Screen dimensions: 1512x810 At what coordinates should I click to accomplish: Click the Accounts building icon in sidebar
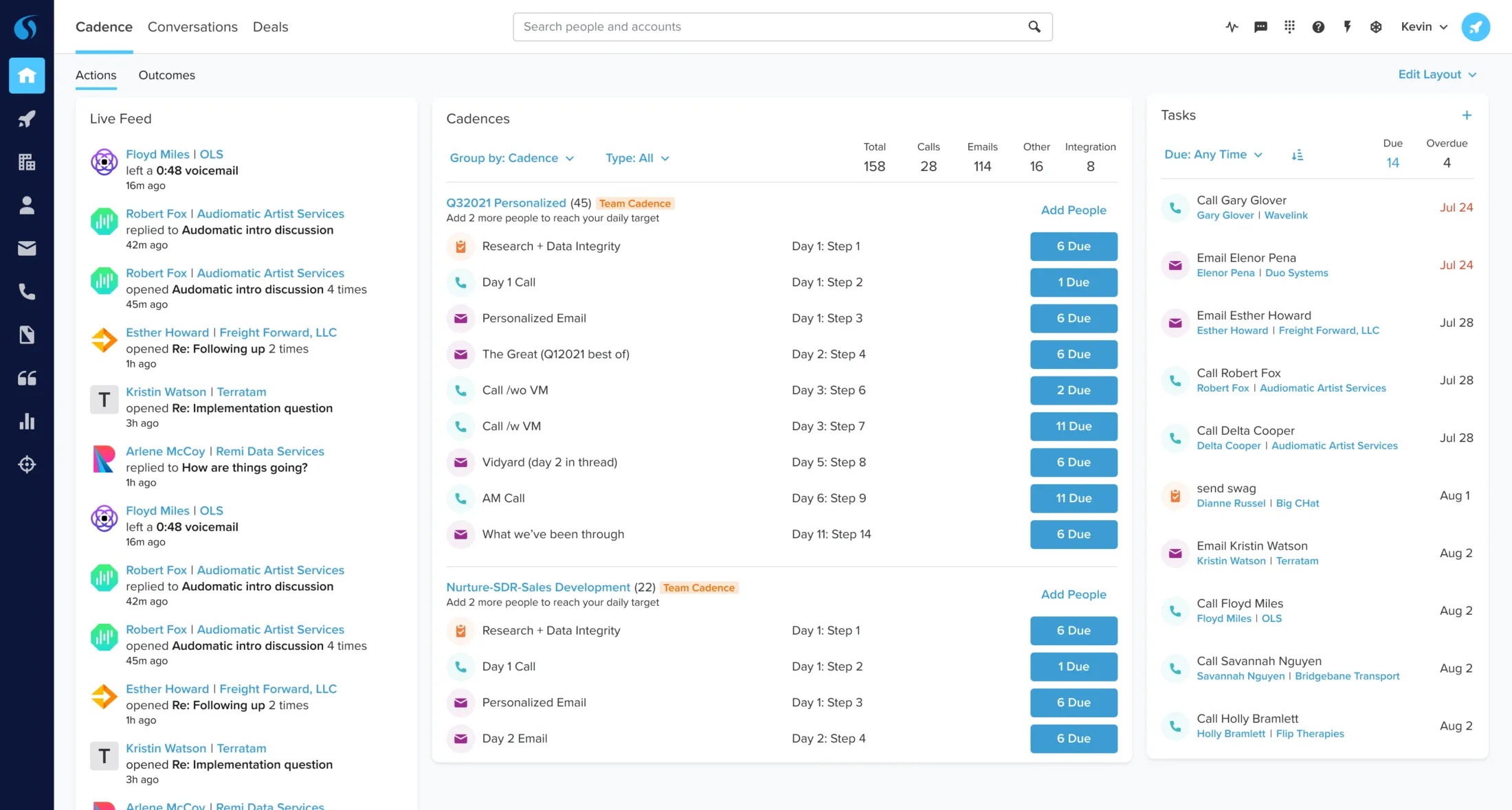[x=27, y=162]
